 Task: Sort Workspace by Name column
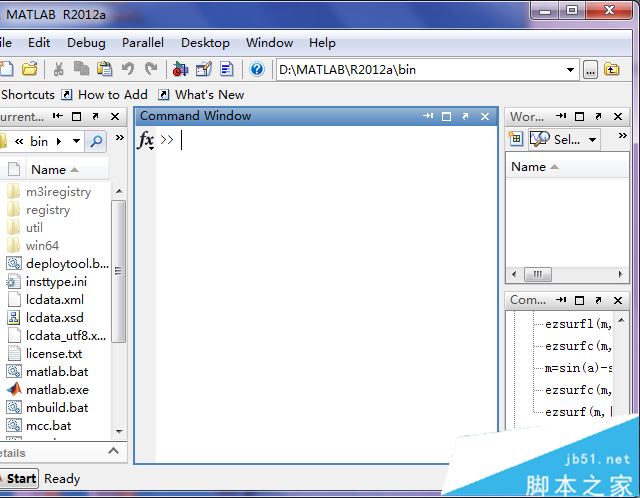[x=567, y=167]
